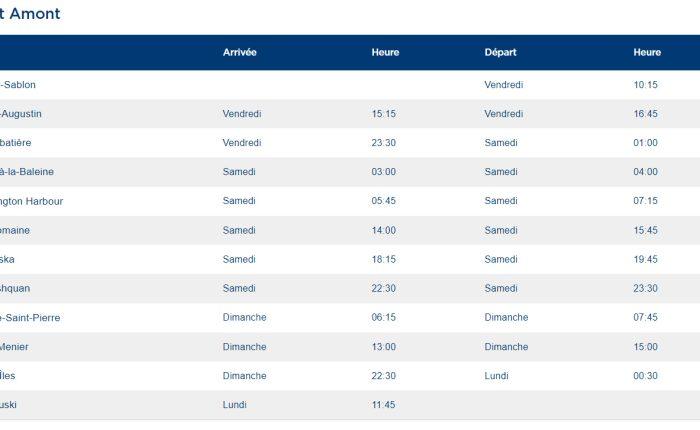Open the Saint-Pierre port link

tap(30, 317)
